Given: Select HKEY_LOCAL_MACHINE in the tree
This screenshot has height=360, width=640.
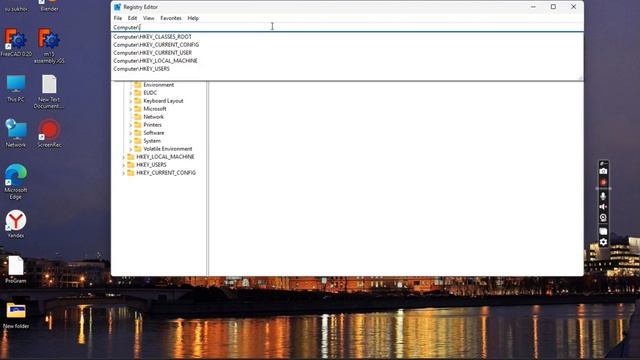Looking at the screenshot, I should tap(165, 157).
